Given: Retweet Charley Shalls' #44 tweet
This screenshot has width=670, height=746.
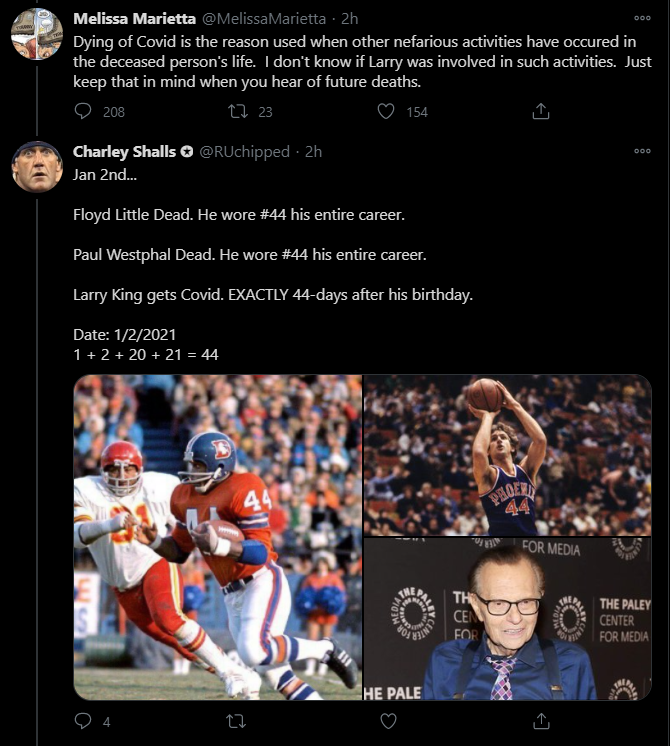Looking at the screenshot, I should tap(236, 721).
